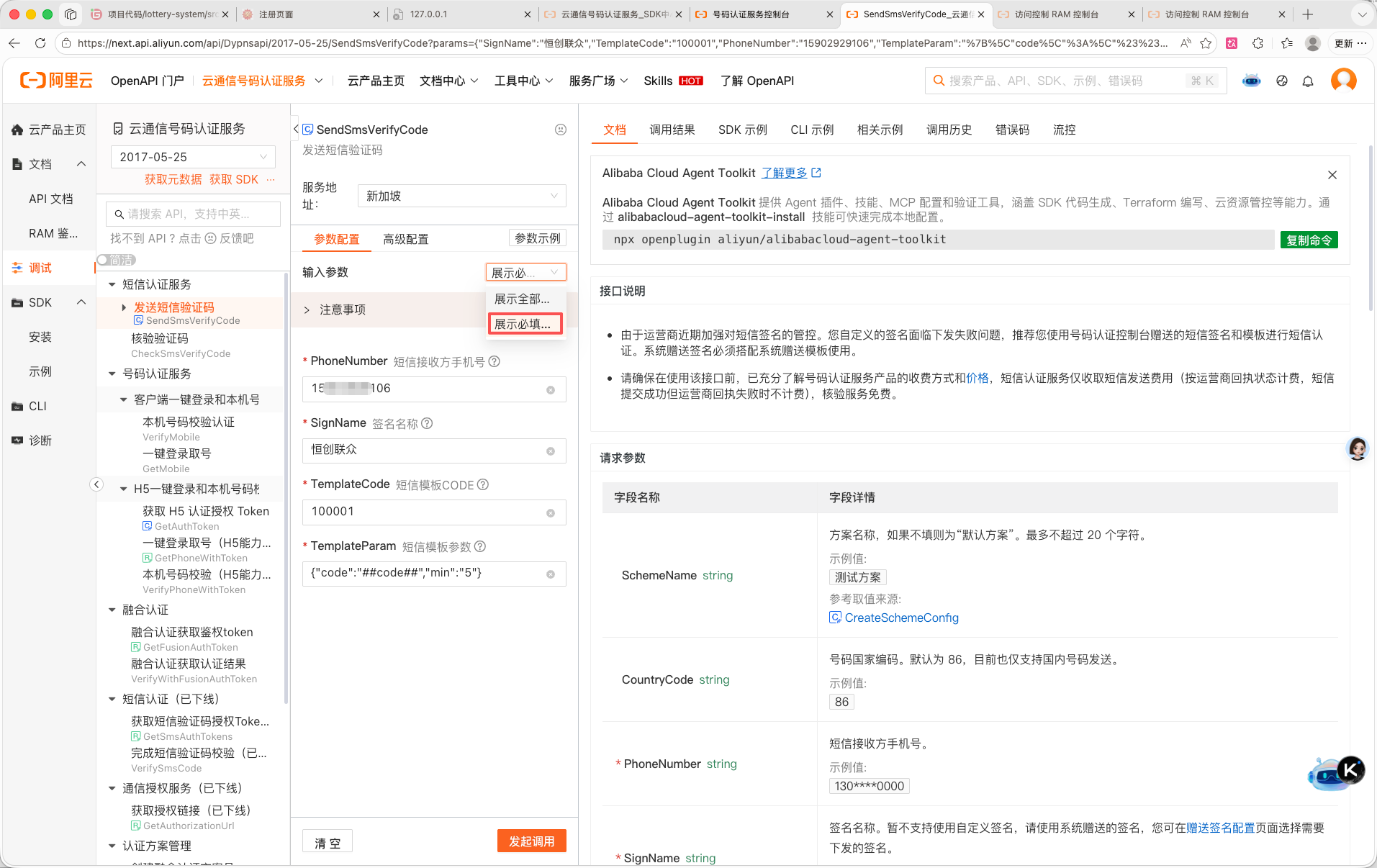1377x868 pixels.
Task: Collapse the API list with the round arrow button
Action: [x=96, y=484]
